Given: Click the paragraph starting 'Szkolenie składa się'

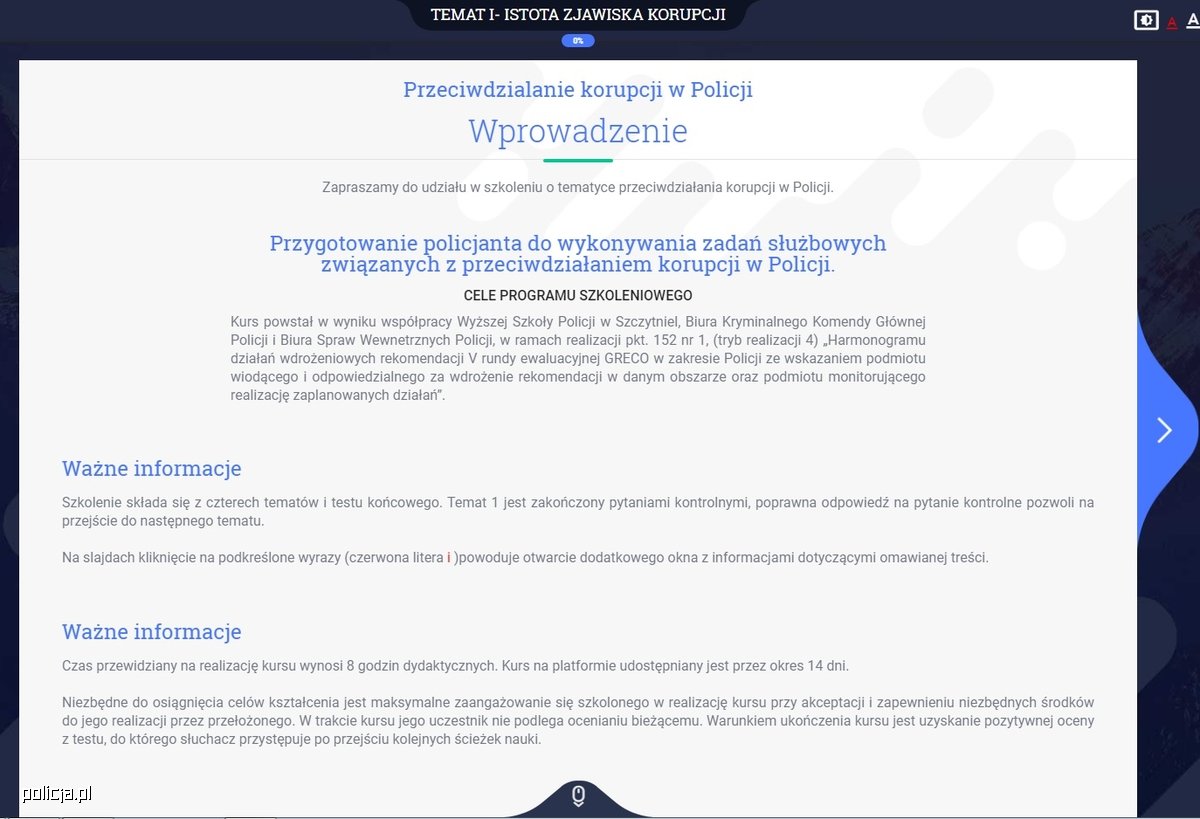Looking at the screenshot, I should tap(578, 511).
